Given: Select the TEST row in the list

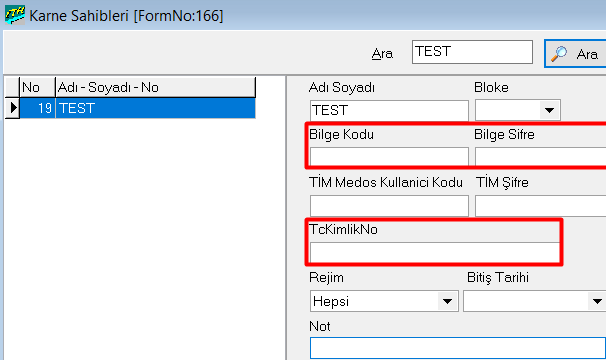Looking at the screenshot, I should pyautogui.click(x=138, y=108).
